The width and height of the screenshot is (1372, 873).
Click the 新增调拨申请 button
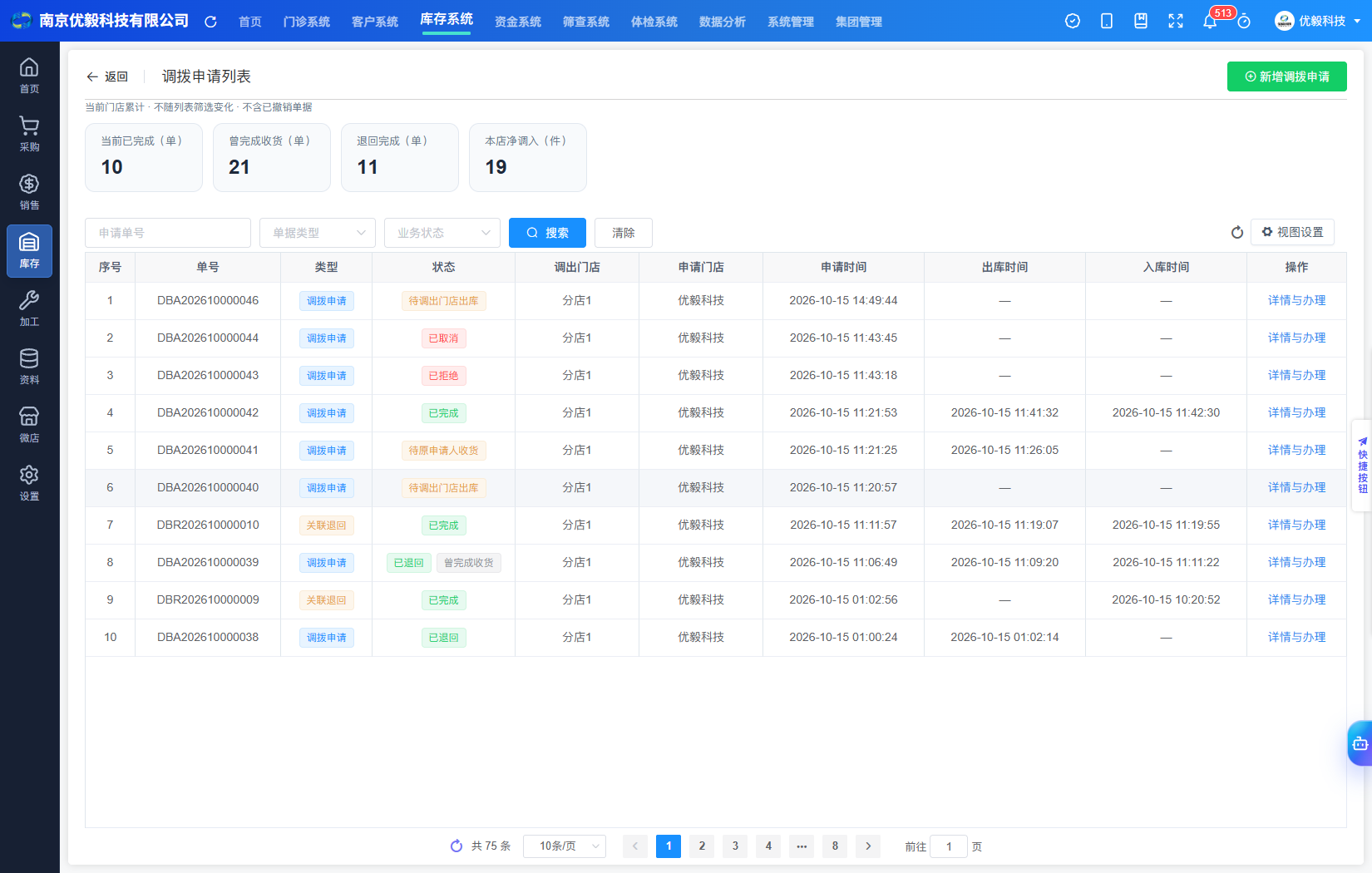(1287, 76)
